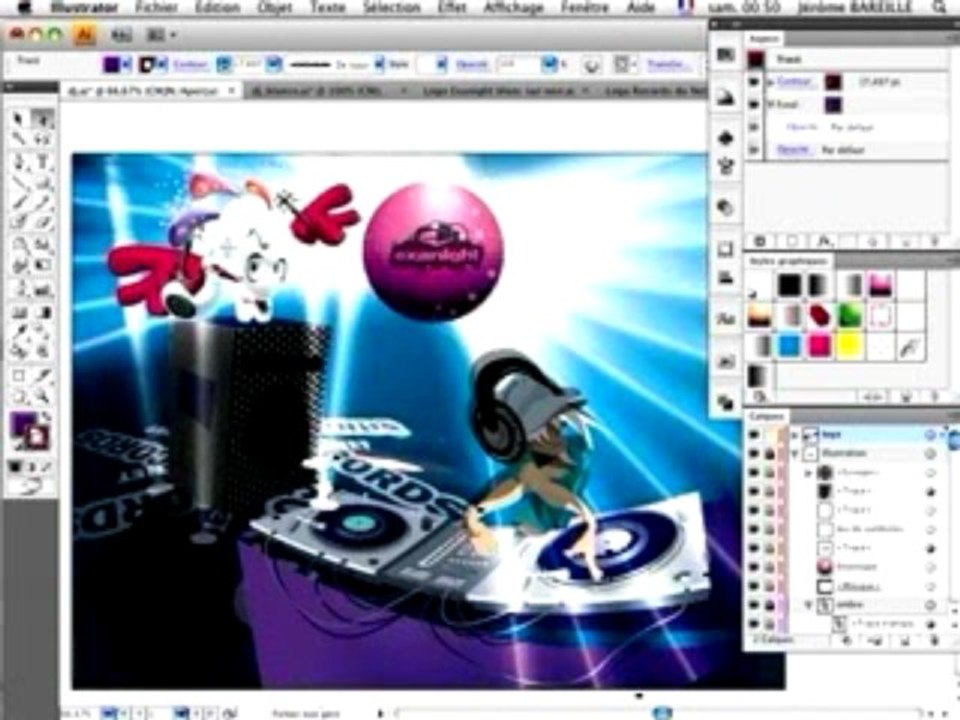Select the Hand tool
The height and width of the screenshot is (720, 960).
pos(18,397)
